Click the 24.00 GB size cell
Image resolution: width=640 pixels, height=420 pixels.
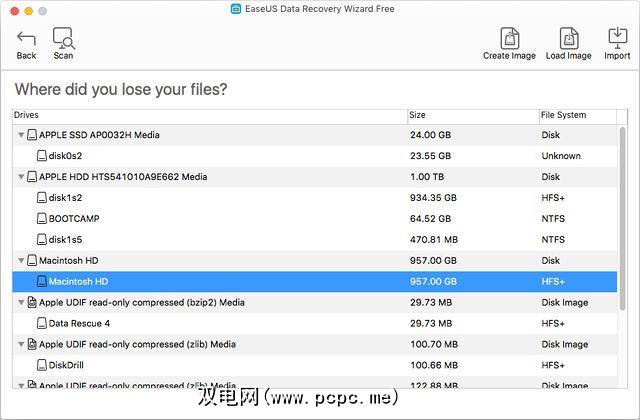(430, 135)
